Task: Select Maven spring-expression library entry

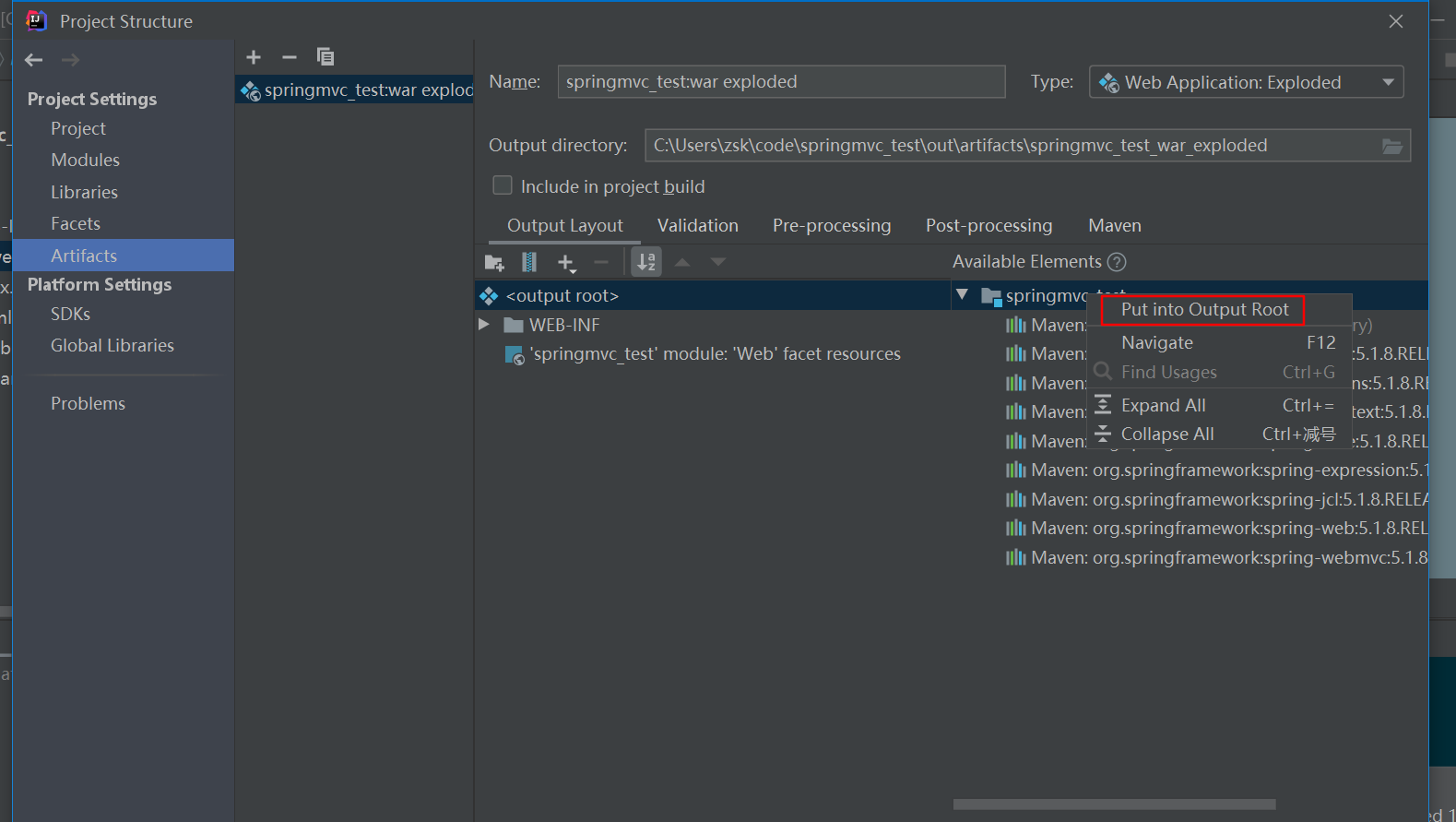Action: click(1216, 471)
